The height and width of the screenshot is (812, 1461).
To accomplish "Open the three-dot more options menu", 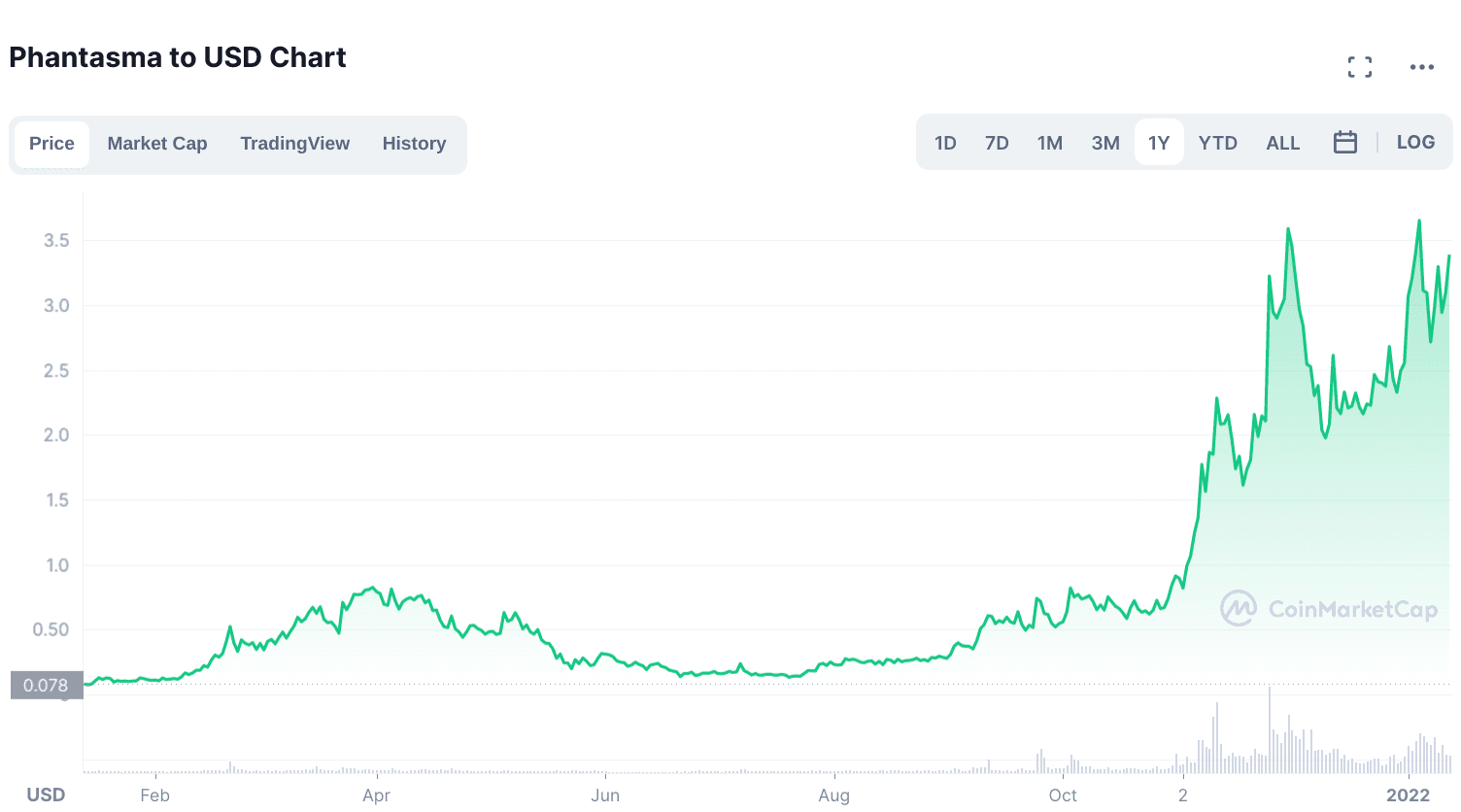I will click(x=1422, y=67).
